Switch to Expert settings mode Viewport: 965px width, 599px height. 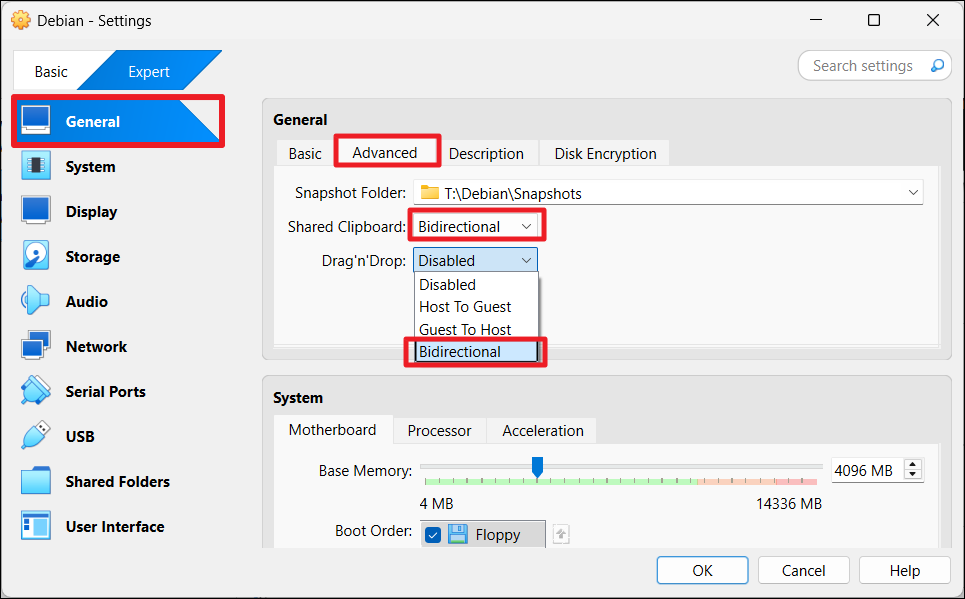click(149, 71)
